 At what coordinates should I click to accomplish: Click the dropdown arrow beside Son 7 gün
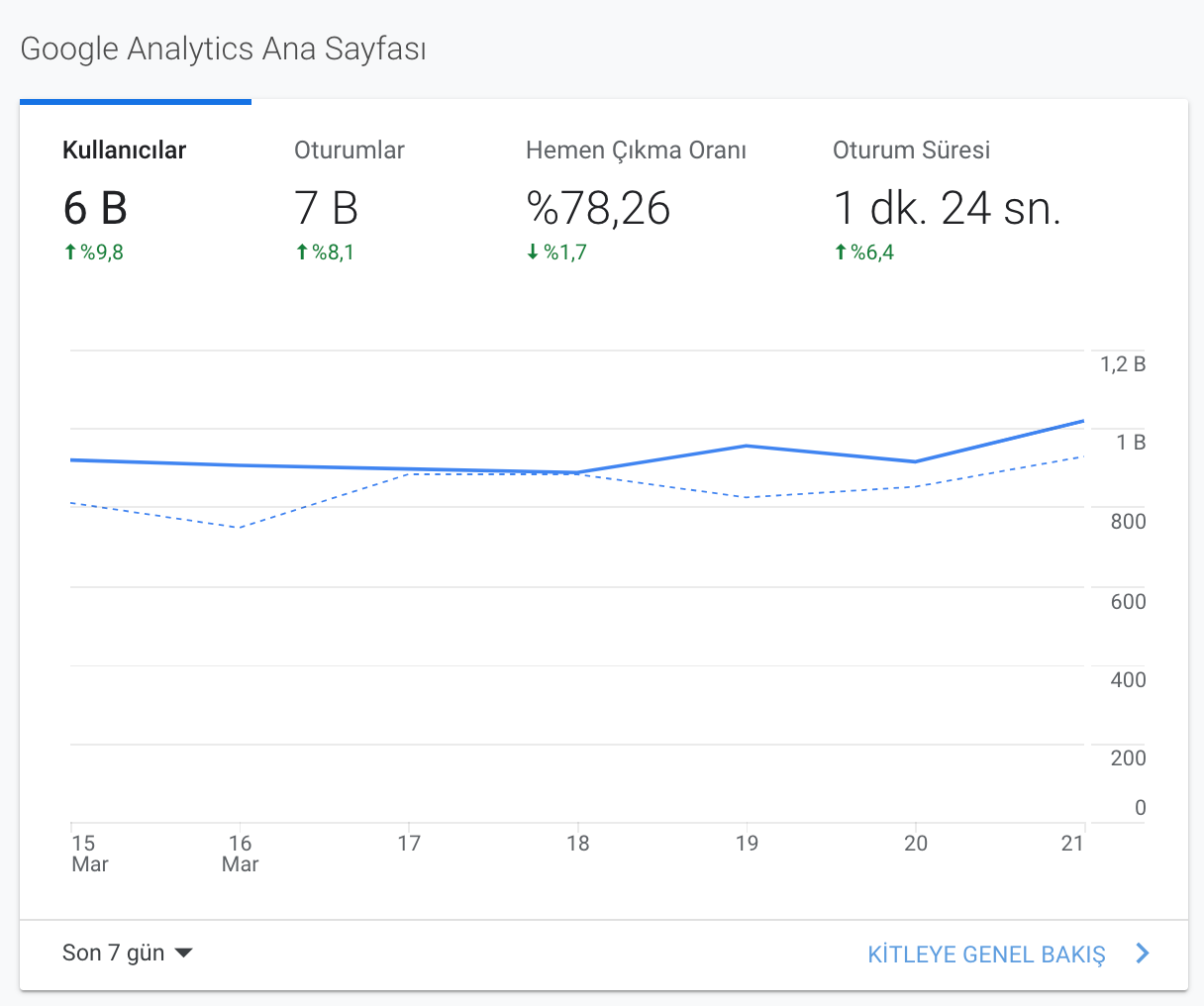click(183, 954)
